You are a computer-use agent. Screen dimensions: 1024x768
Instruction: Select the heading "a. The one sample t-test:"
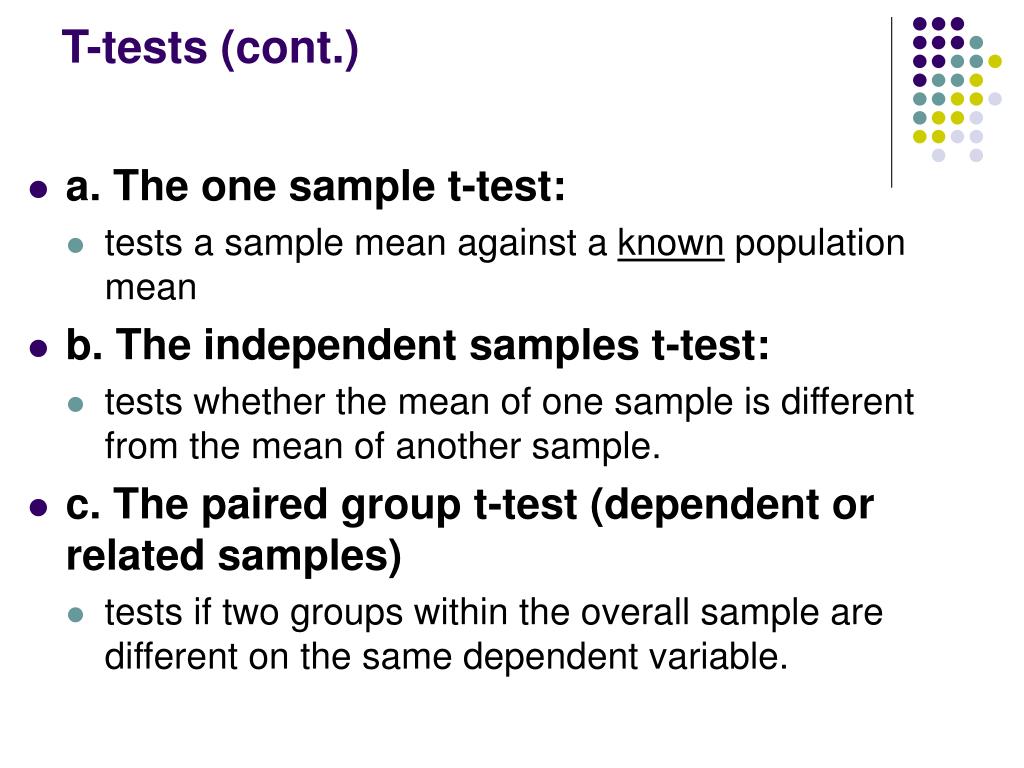pos(315,185)
